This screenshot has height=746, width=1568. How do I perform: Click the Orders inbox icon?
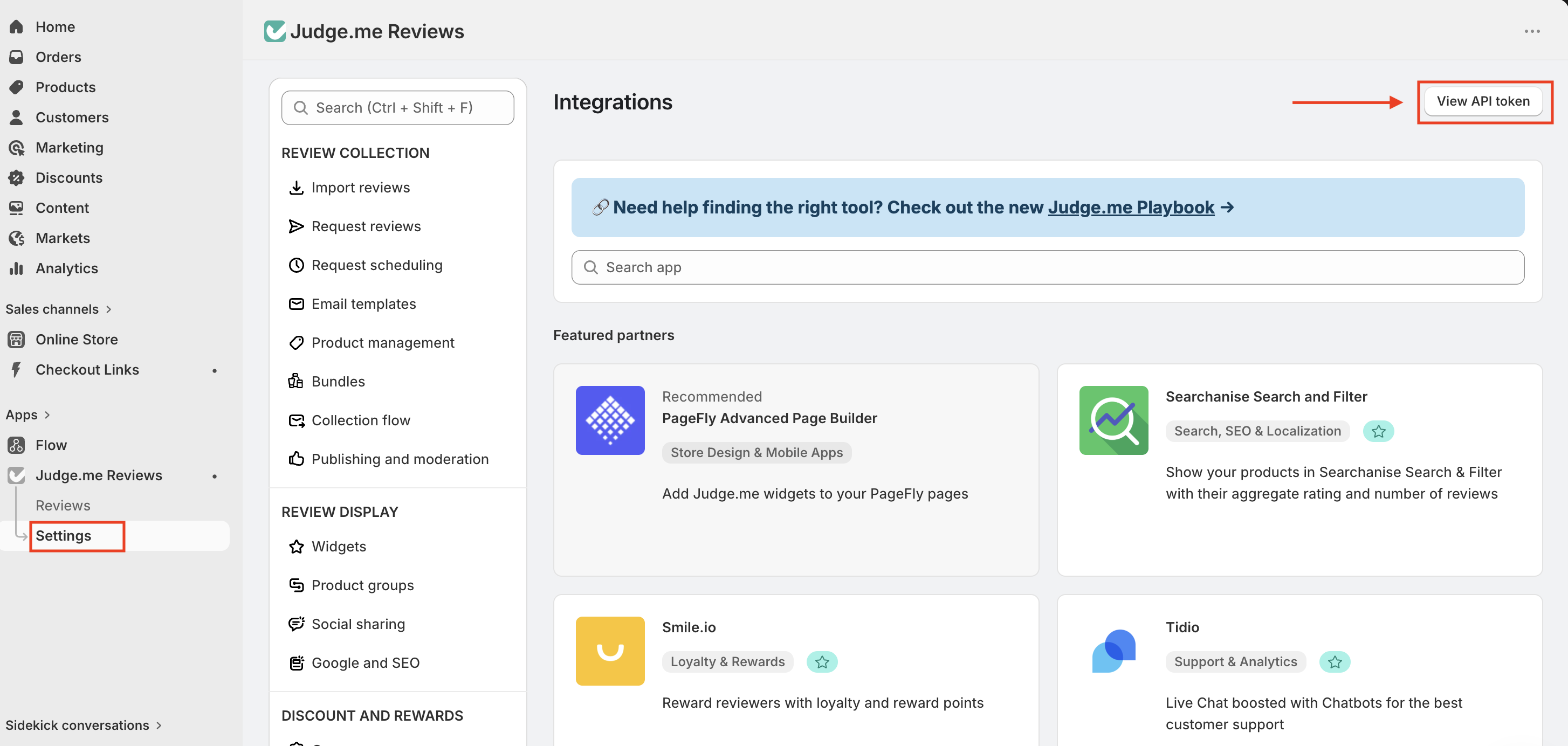click(x=16, y=57)
